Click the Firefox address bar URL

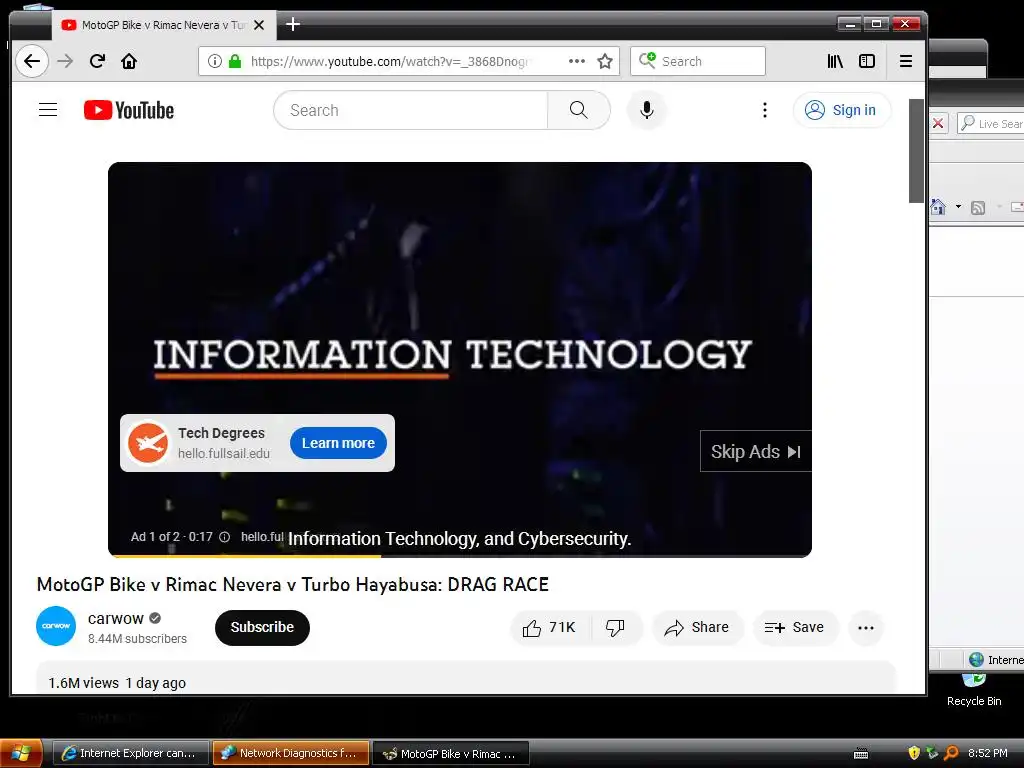(x=389, y=61)
